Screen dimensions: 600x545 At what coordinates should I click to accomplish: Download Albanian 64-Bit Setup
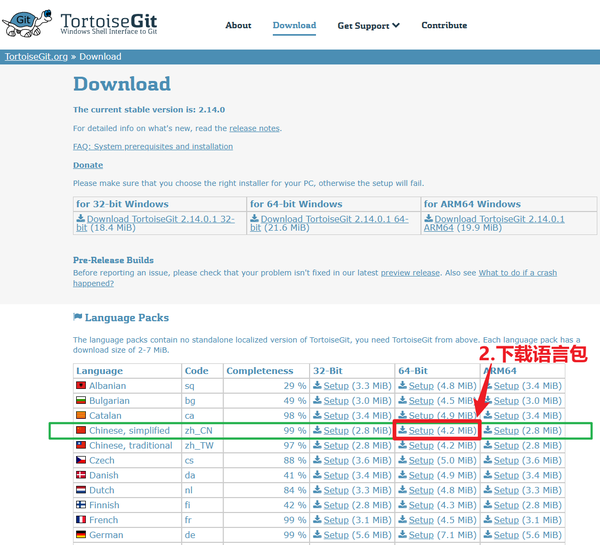[421, 386]
